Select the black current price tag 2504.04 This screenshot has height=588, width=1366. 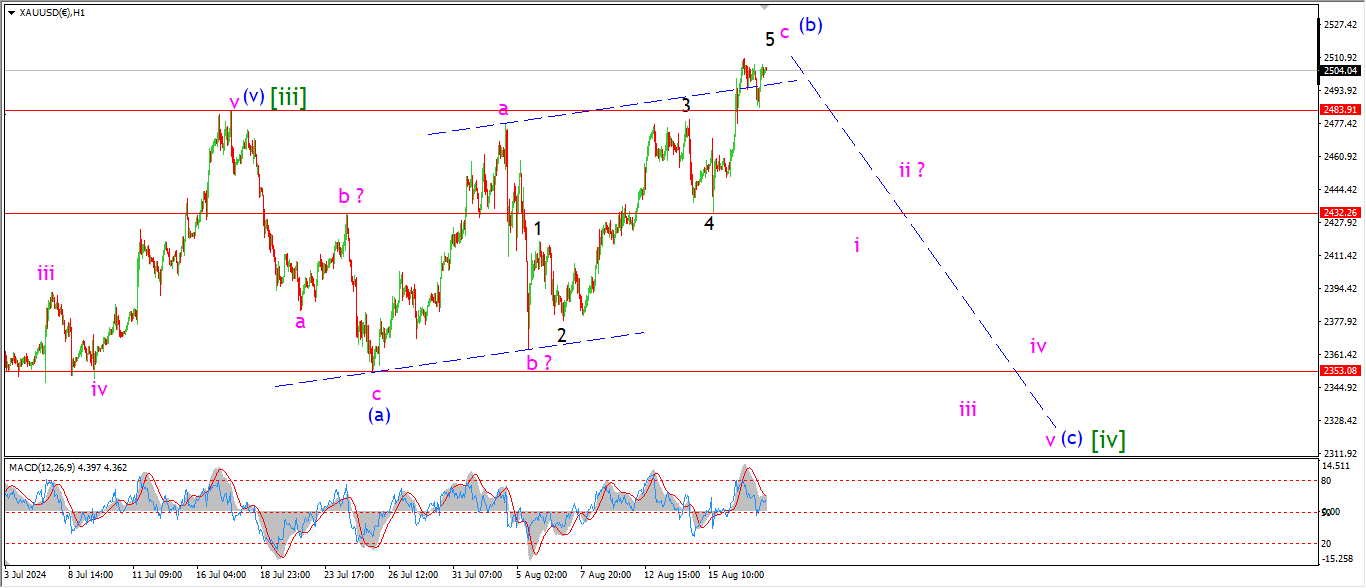click(x=1339, y=71)
